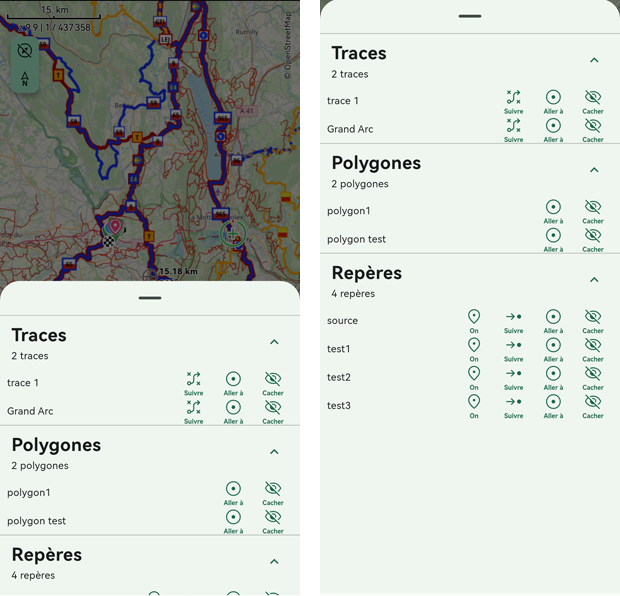Follow the test3 waypoint
The image size is (620, 596).
[513, 407]
